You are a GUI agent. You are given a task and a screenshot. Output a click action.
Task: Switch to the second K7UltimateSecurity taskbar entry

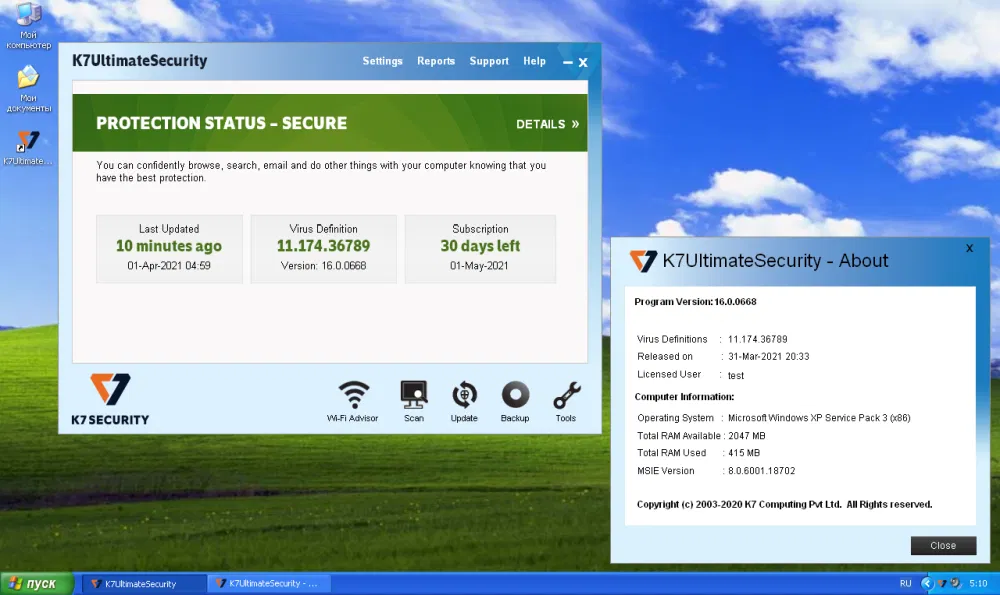[x=271, y=584]
